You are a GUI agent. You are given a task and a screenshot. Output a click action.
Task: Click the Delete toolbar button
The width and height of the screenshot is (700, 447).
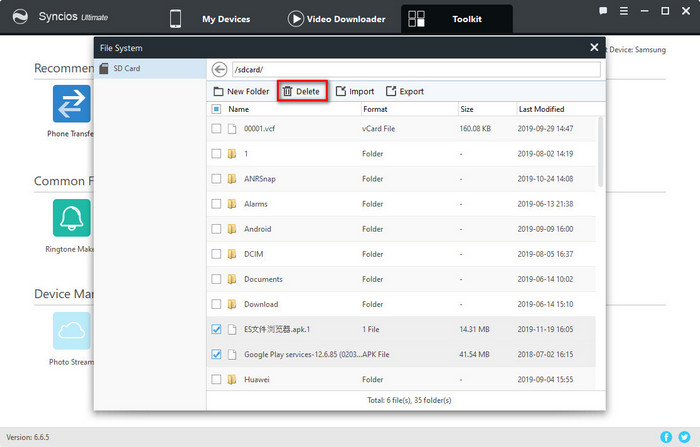pos(302,91)
